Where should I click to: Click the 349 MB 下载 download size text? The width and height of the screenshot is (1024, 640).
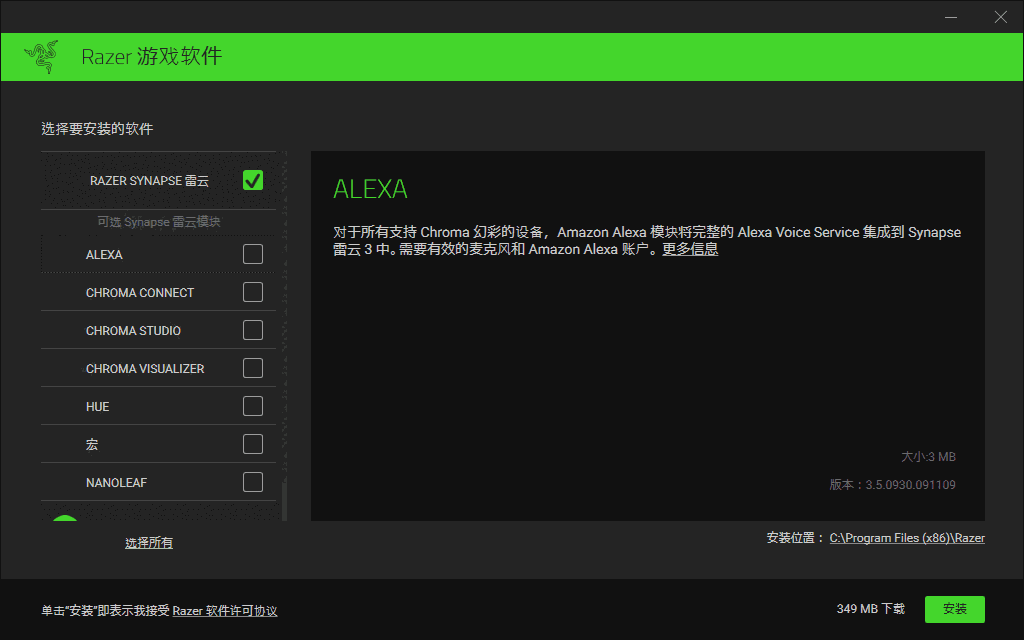(871, 609)
